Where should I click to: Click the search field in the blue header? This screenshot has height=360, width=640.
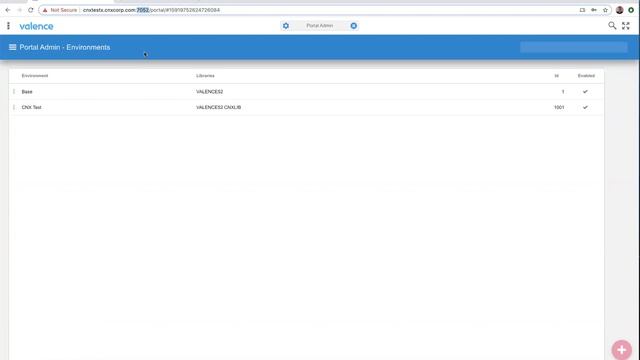point(573,47)
